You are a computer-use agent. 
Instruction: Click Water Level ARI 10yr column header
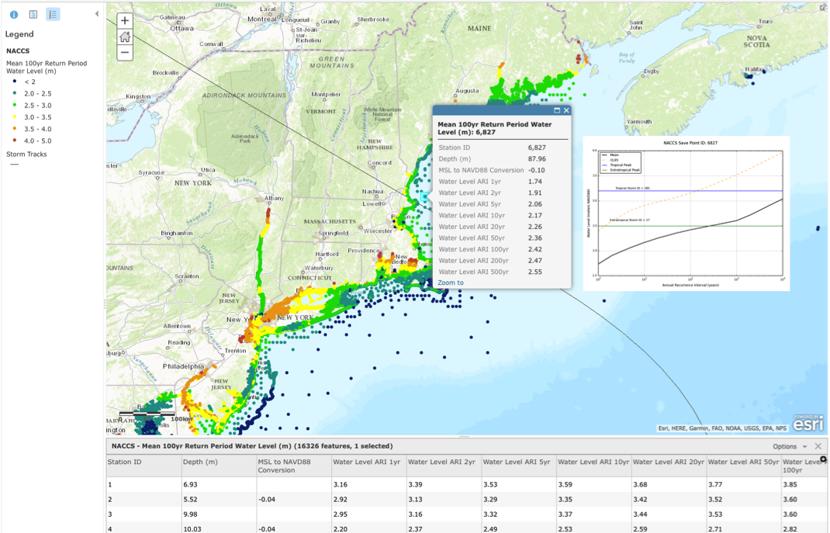[x=593, y=463]
